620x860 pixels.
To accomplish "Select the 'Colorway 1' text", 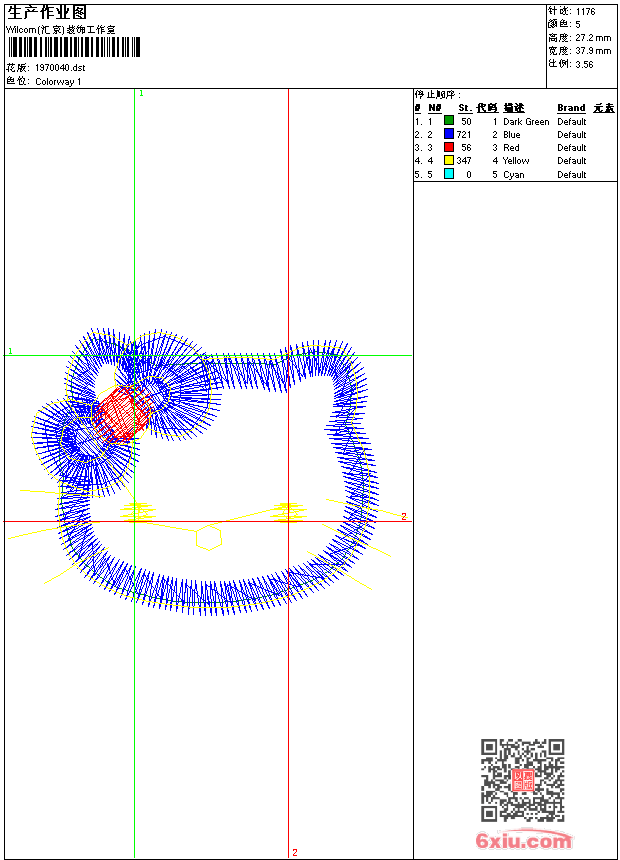I will coord(58,82).
